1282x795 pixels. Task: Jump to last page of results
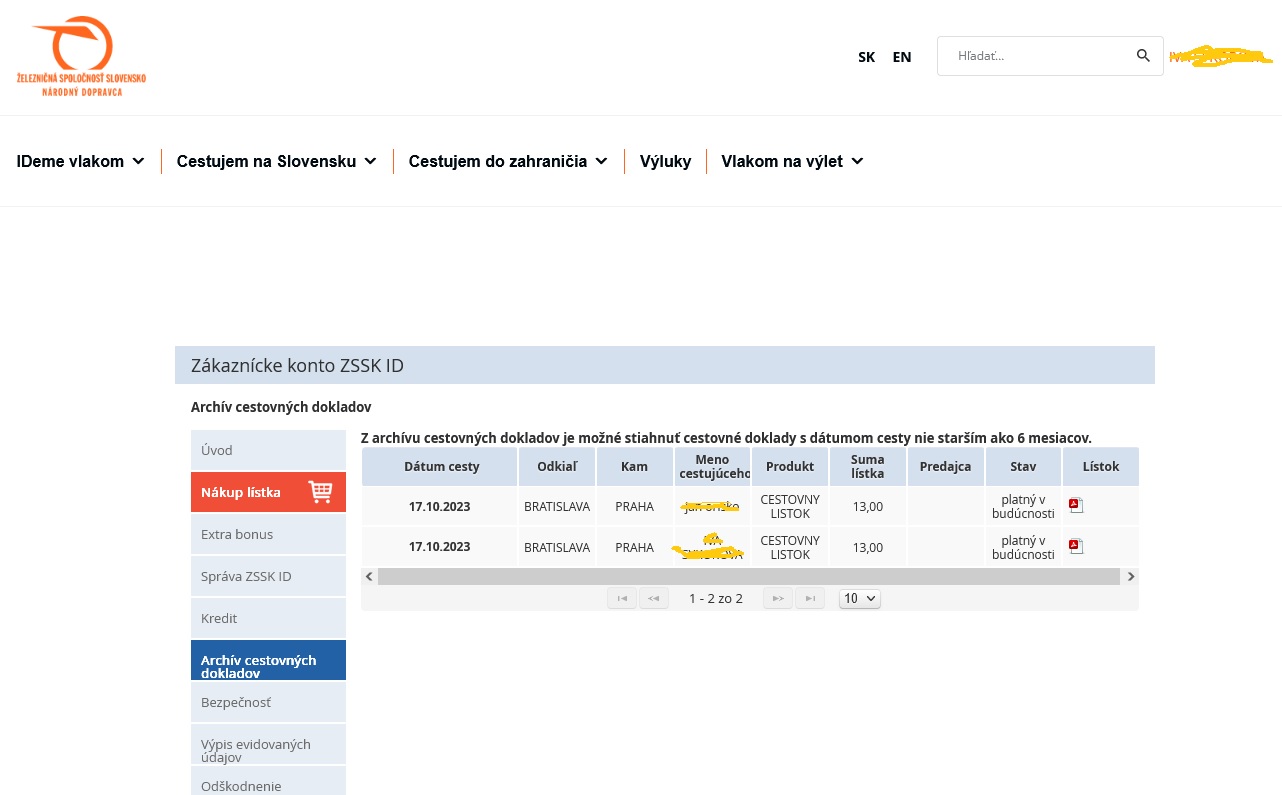coord(810,598)
